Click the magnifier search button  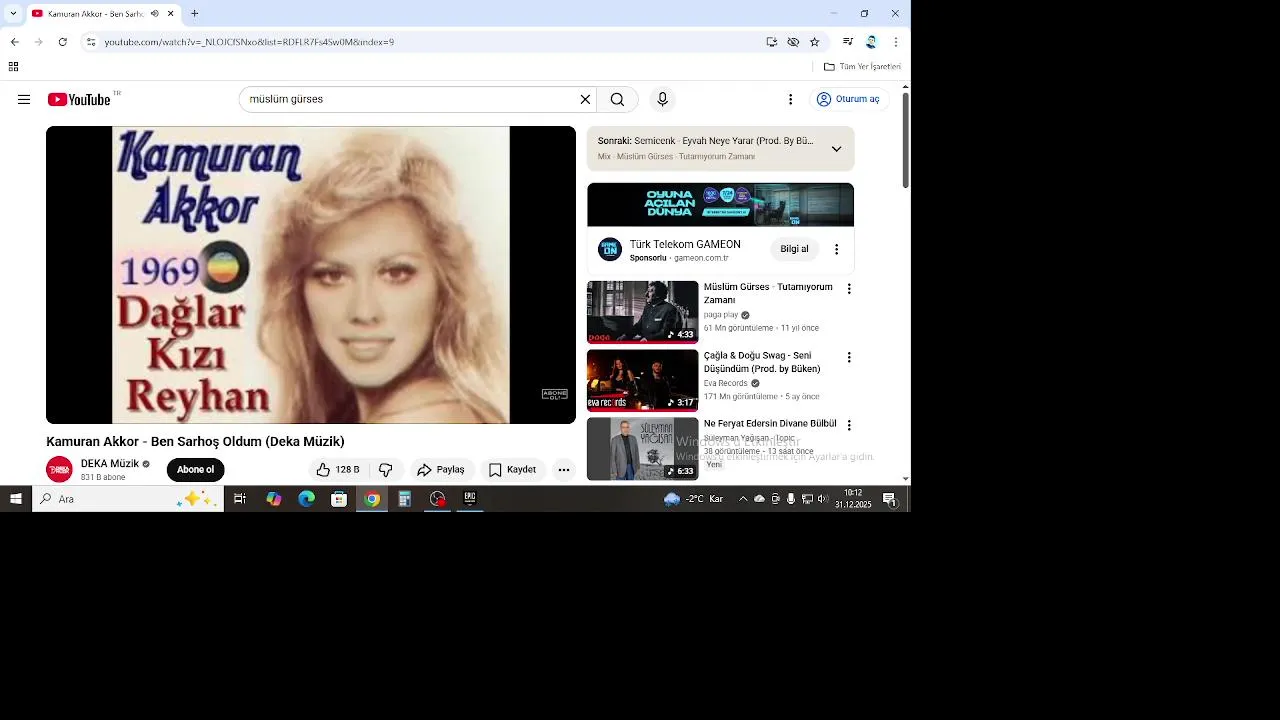point(617,99)
